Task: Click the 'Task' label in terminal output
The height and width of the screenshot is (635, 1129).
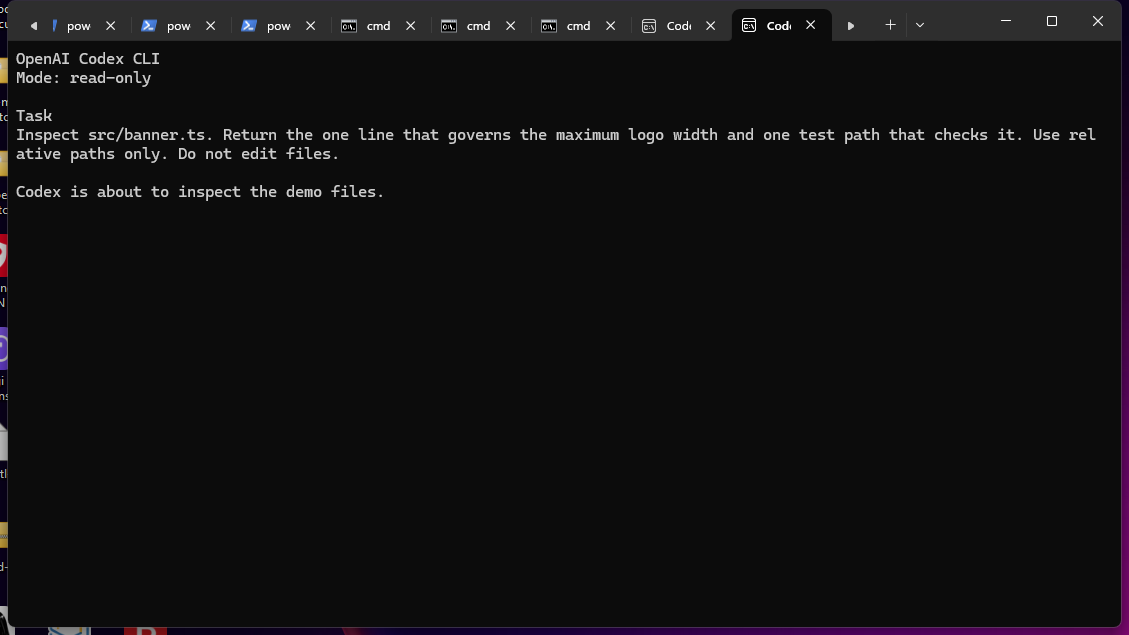Action: [34, 116]
